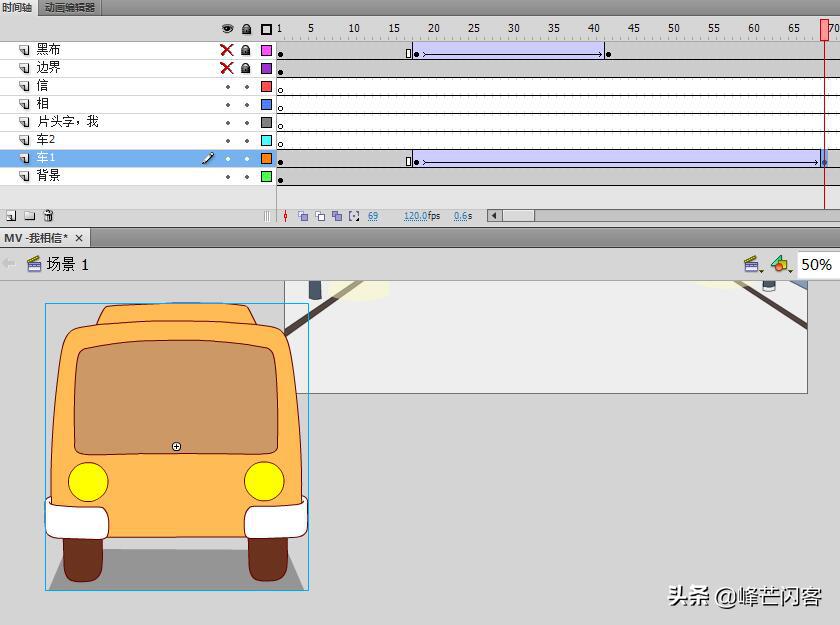840x625 pixels.
Task: Click the 场景 1 breadcrumb
Action: pos(66,265)
